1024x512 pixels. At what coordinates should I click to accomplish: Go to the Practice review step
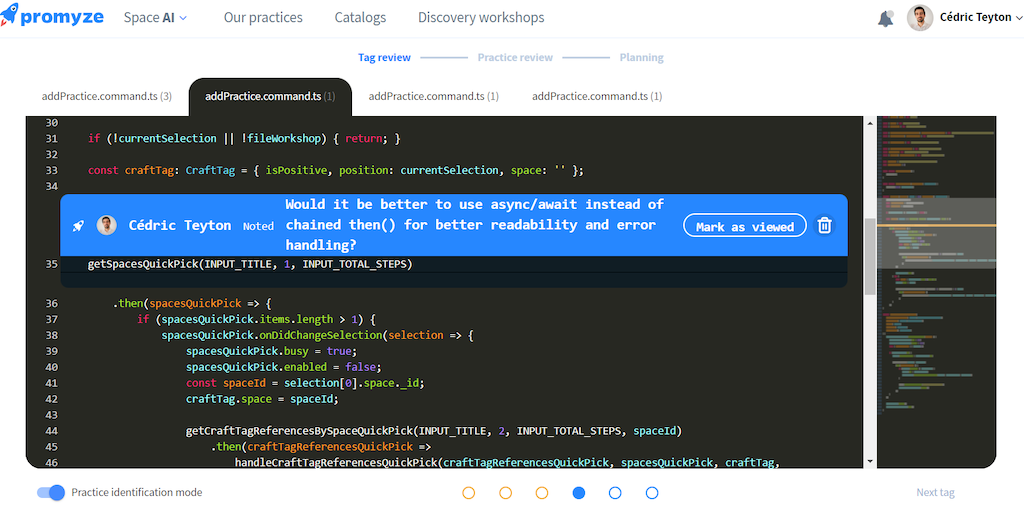click(x=515, y=58)
